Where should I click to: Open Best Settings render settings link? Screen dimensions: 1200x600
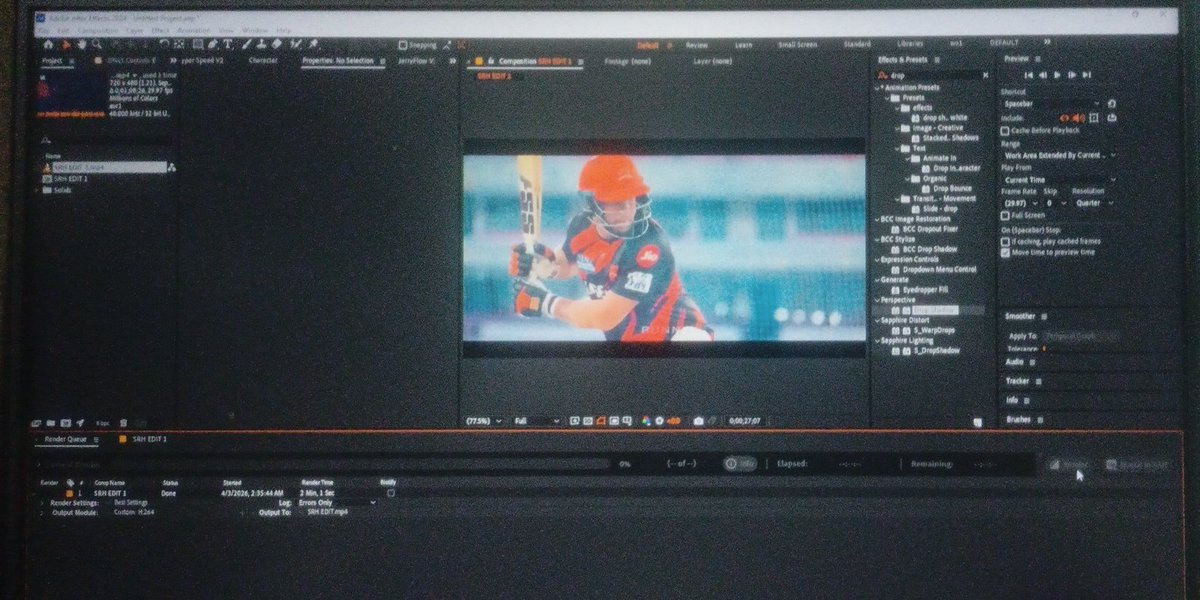(131, 502)
